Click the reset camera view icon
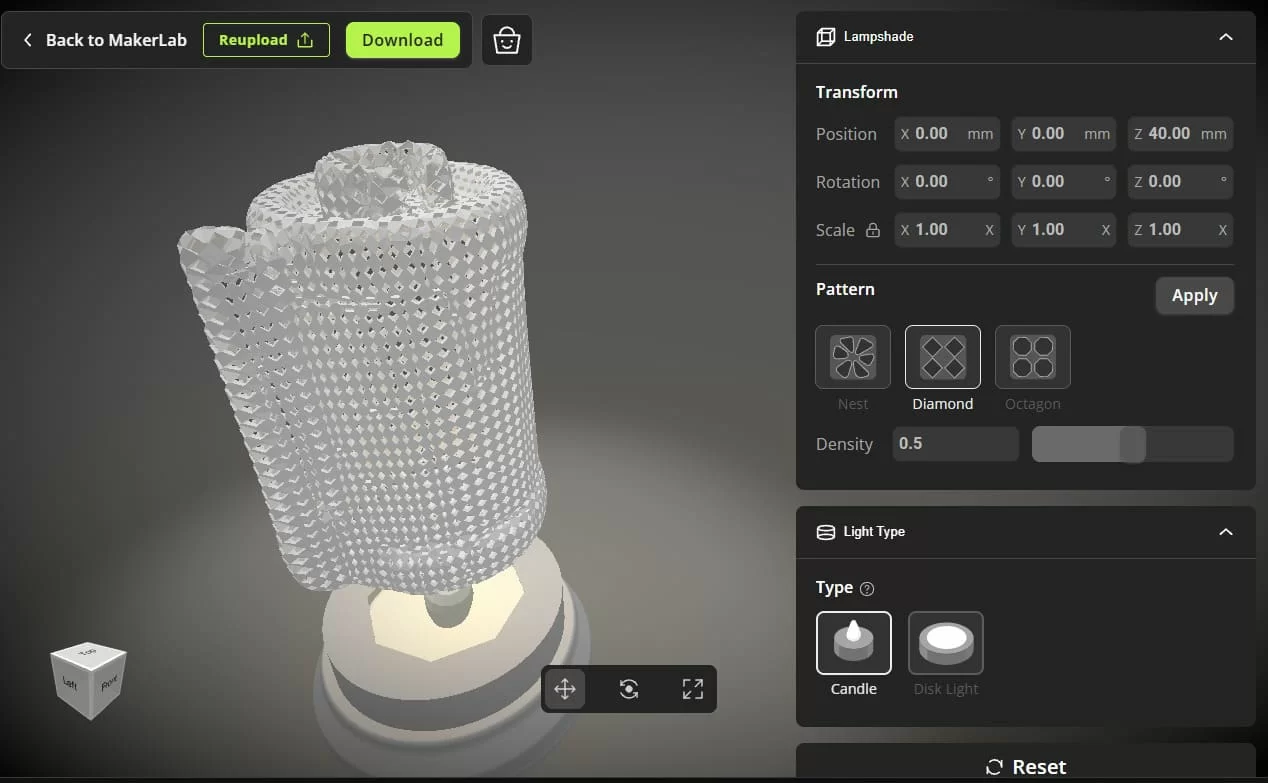This screenshot has height=783, width=1268. click(629, 689)
